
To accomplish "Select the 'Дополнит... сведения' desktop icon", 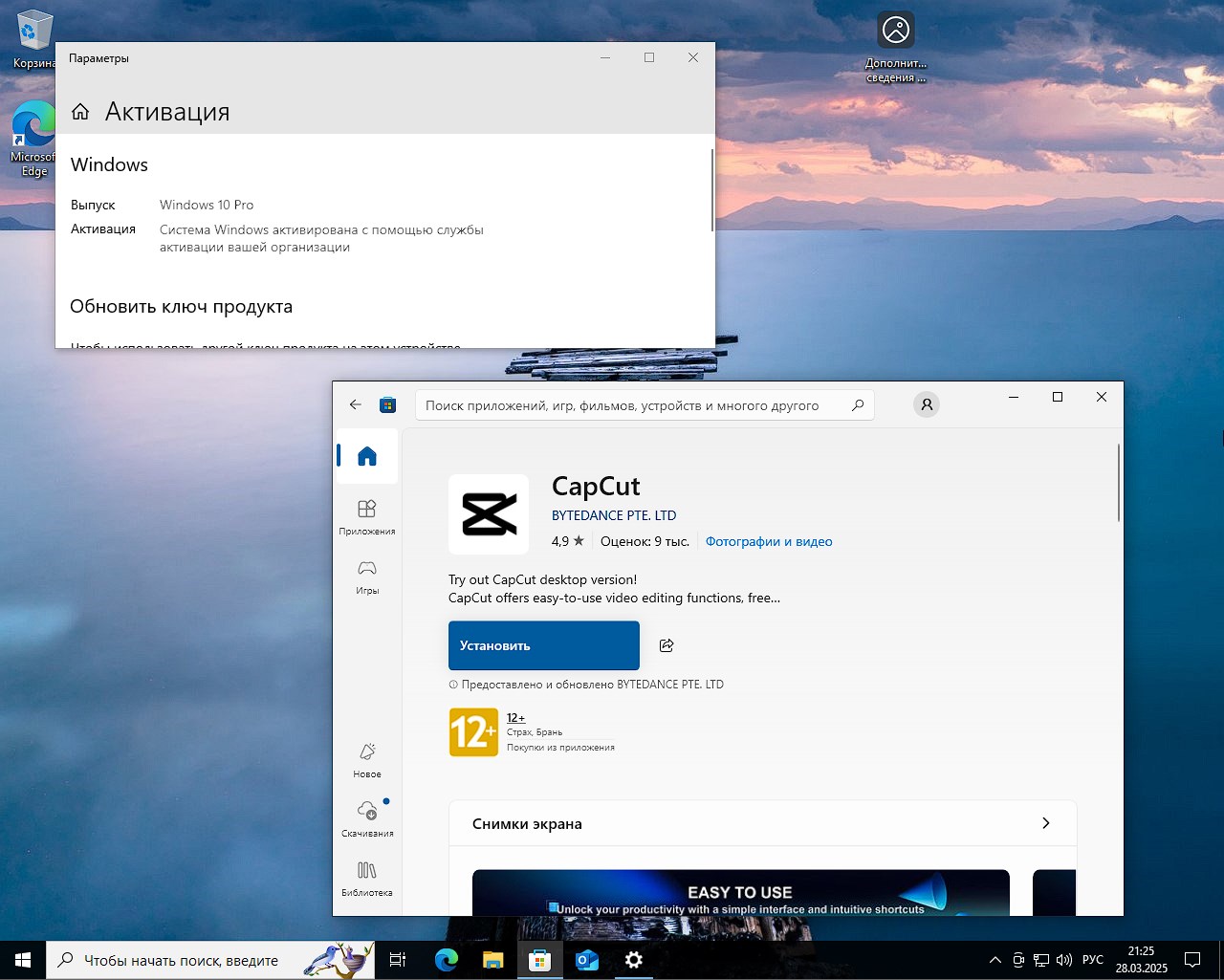I will pyautogui.click(x=896, y=48).
